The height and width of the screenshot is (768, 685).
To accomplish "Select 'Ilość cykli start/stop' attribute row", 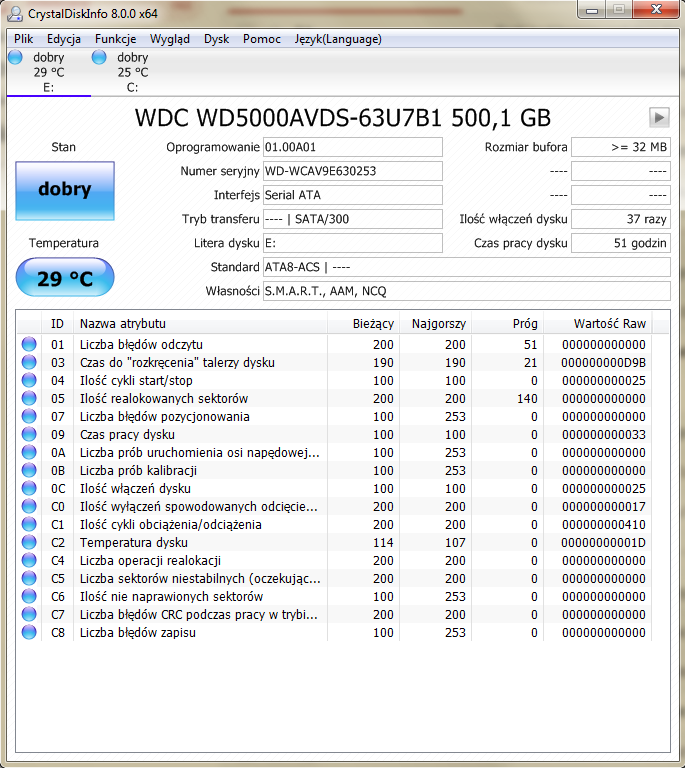I will click(x=334, y=381).
